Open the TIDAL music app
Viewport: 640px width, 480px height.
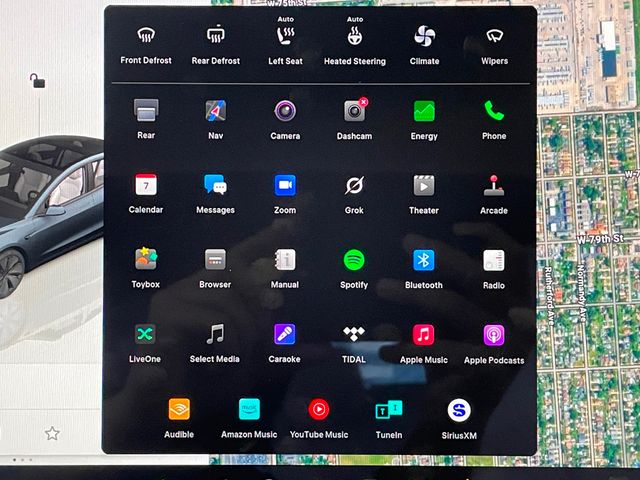tap(354, 335)
